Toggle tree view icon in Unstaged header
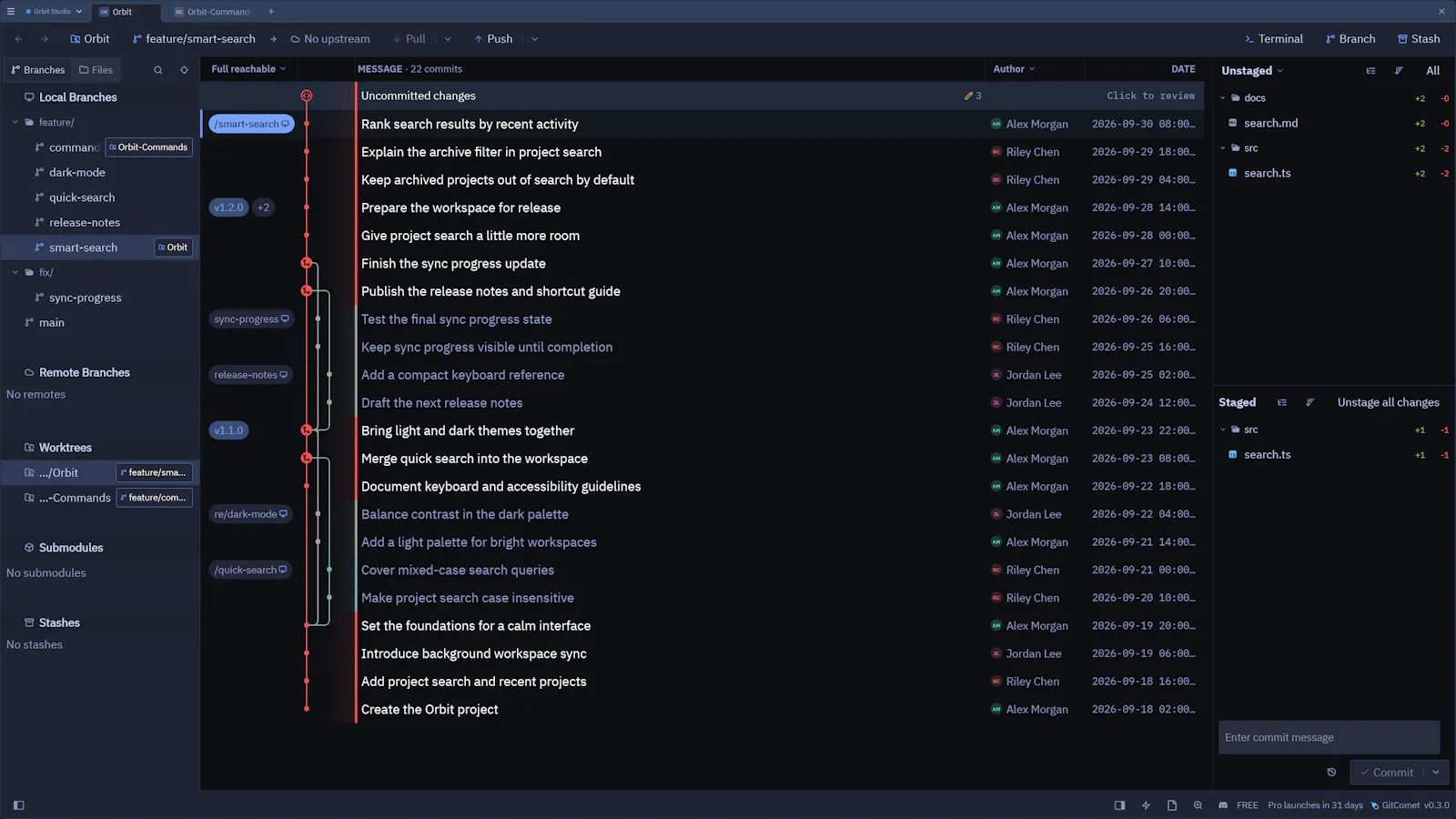The height and width of the screenshot is (819, 1456). click(x=1370, y=71)
